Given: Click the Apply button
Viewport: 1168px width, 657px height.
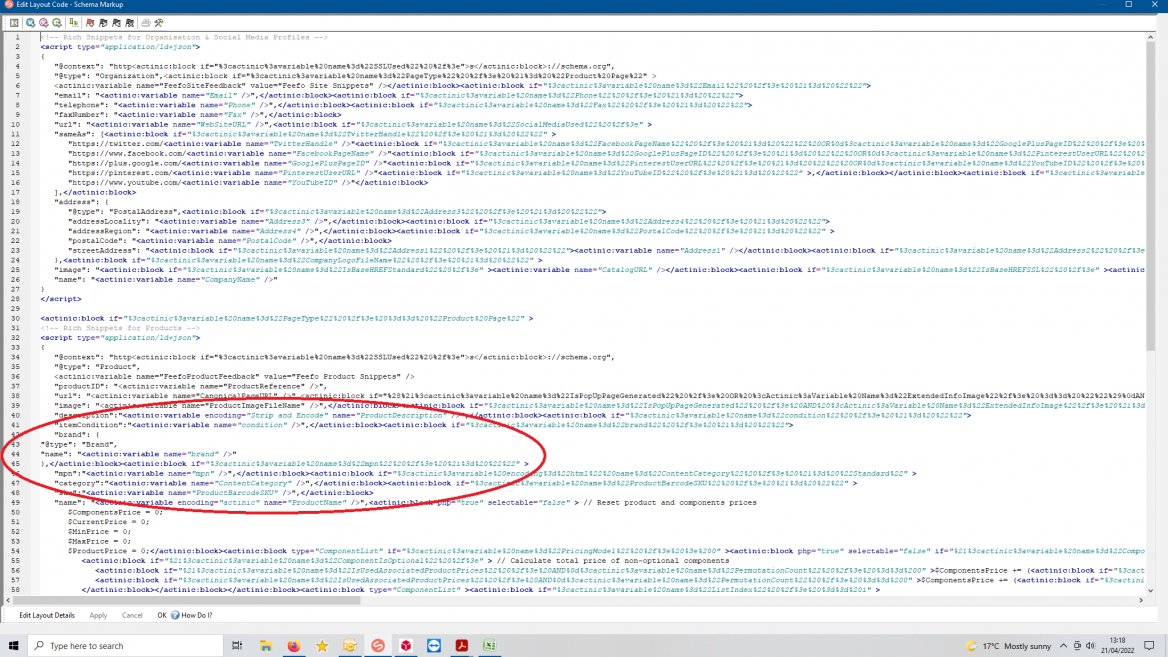Looking at the screenshot, I should coord(98,615).
